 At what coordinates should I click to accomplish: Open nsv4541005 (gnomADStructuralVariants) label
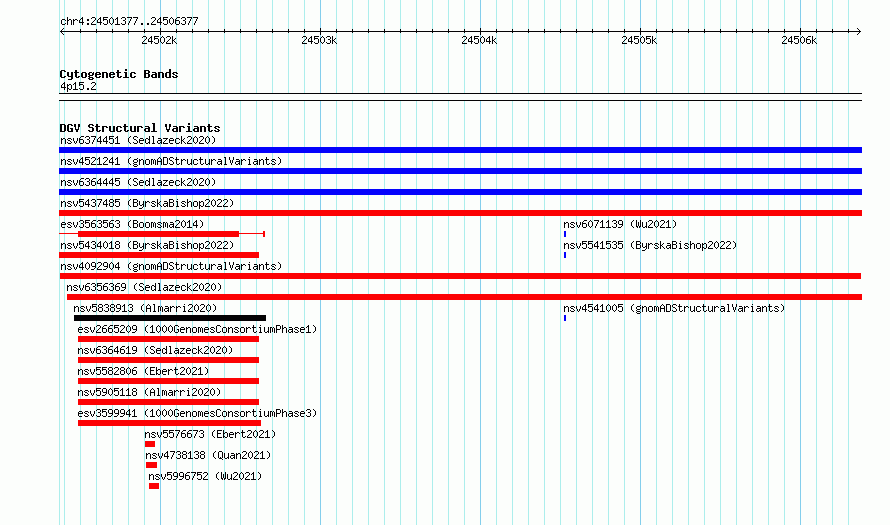674,308
